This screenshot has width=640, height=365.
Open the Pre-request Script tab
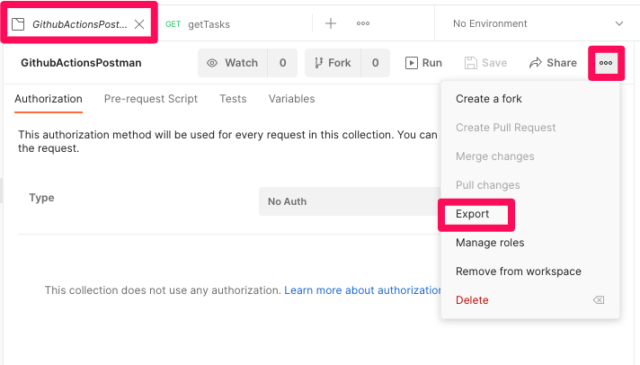(151, 99)
